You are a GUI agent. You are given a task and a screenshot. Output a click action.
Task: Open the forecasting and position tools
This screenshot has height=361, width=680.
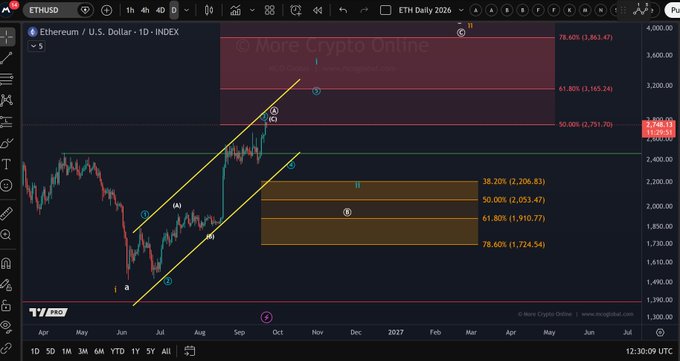7,122
